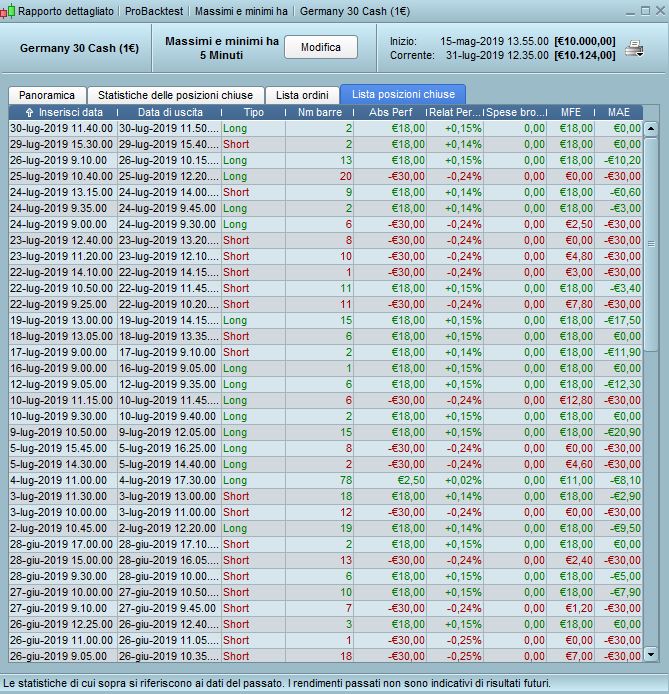Sort by Abs Perf column header
This screenshot has height=694, width=669.
pos(390,112)
